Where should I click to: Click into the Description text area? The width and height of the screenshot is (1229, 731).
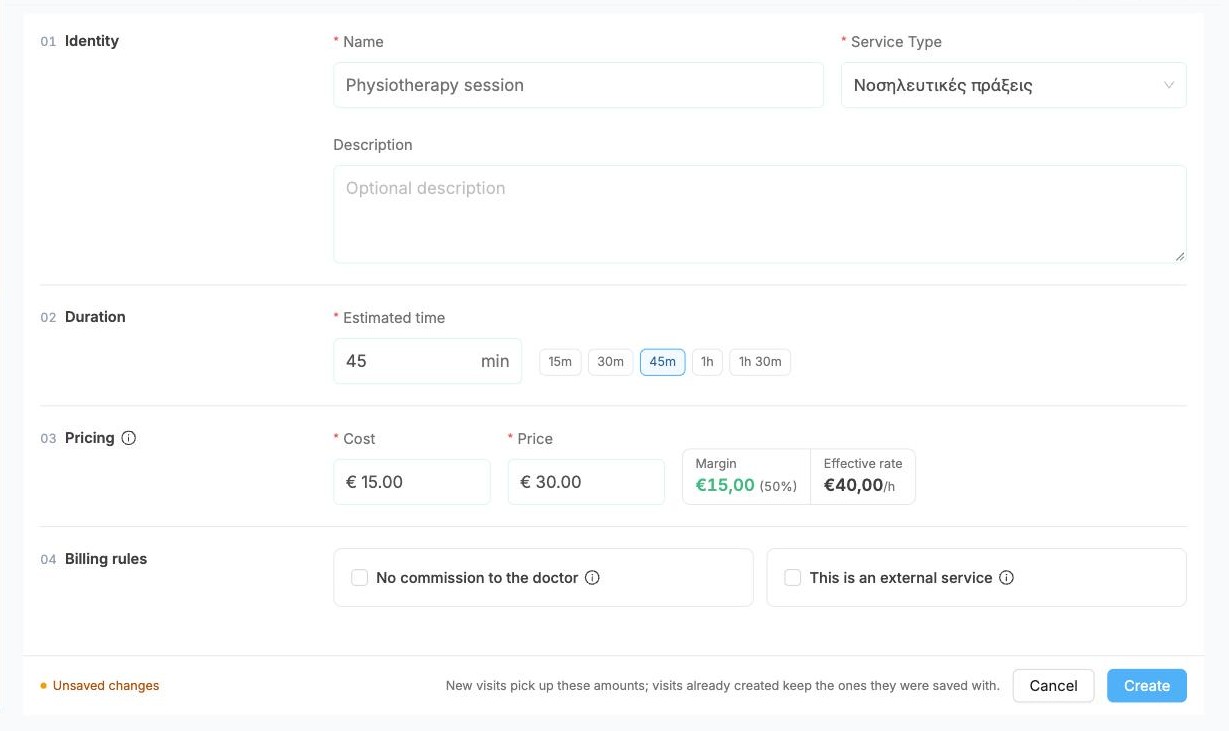(x=759, y=214)
